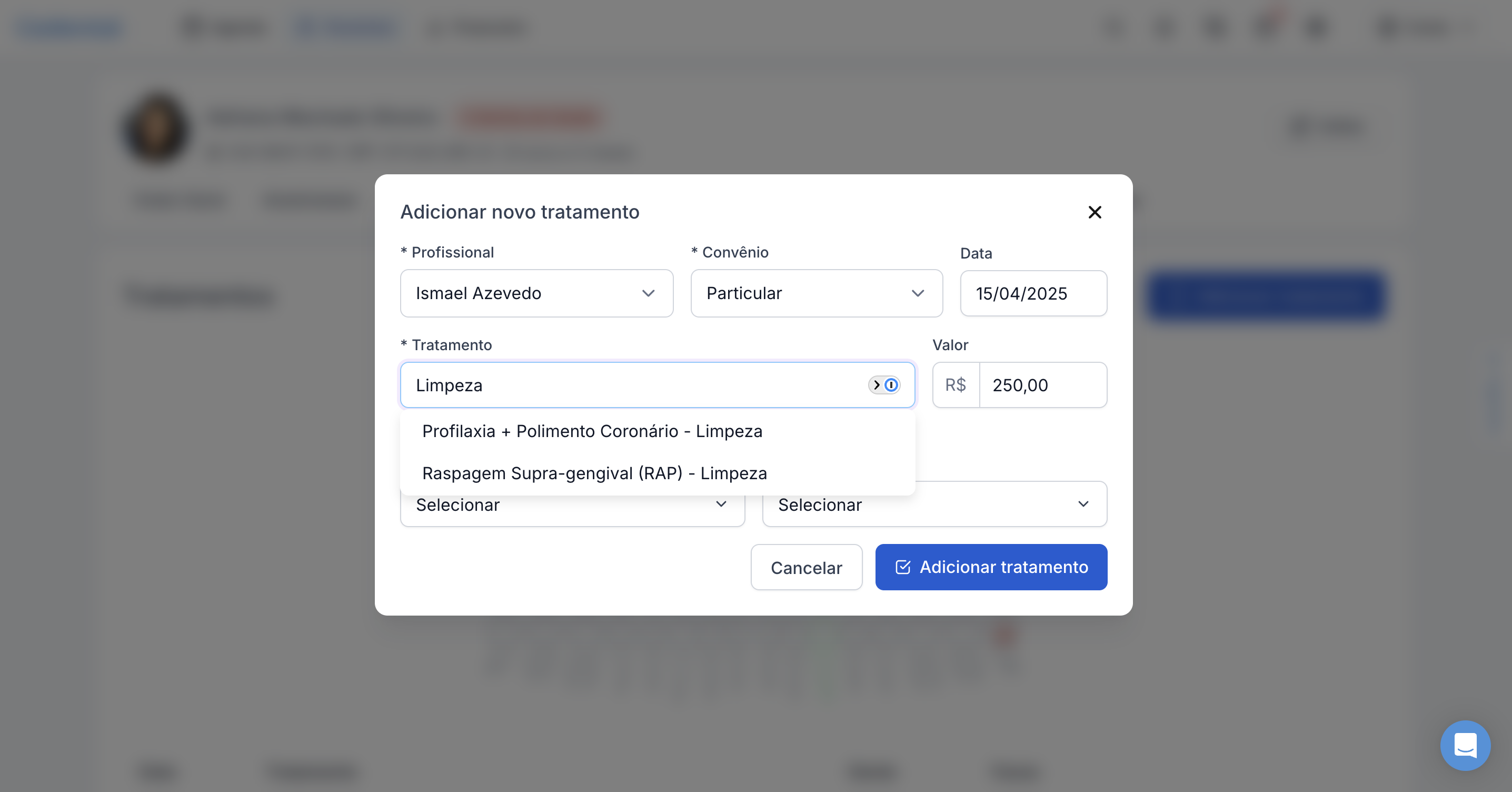The width and height of the screenshot is (1512, 792).
Task: Open the chat support widget
Action: [x=1465, y=745]
